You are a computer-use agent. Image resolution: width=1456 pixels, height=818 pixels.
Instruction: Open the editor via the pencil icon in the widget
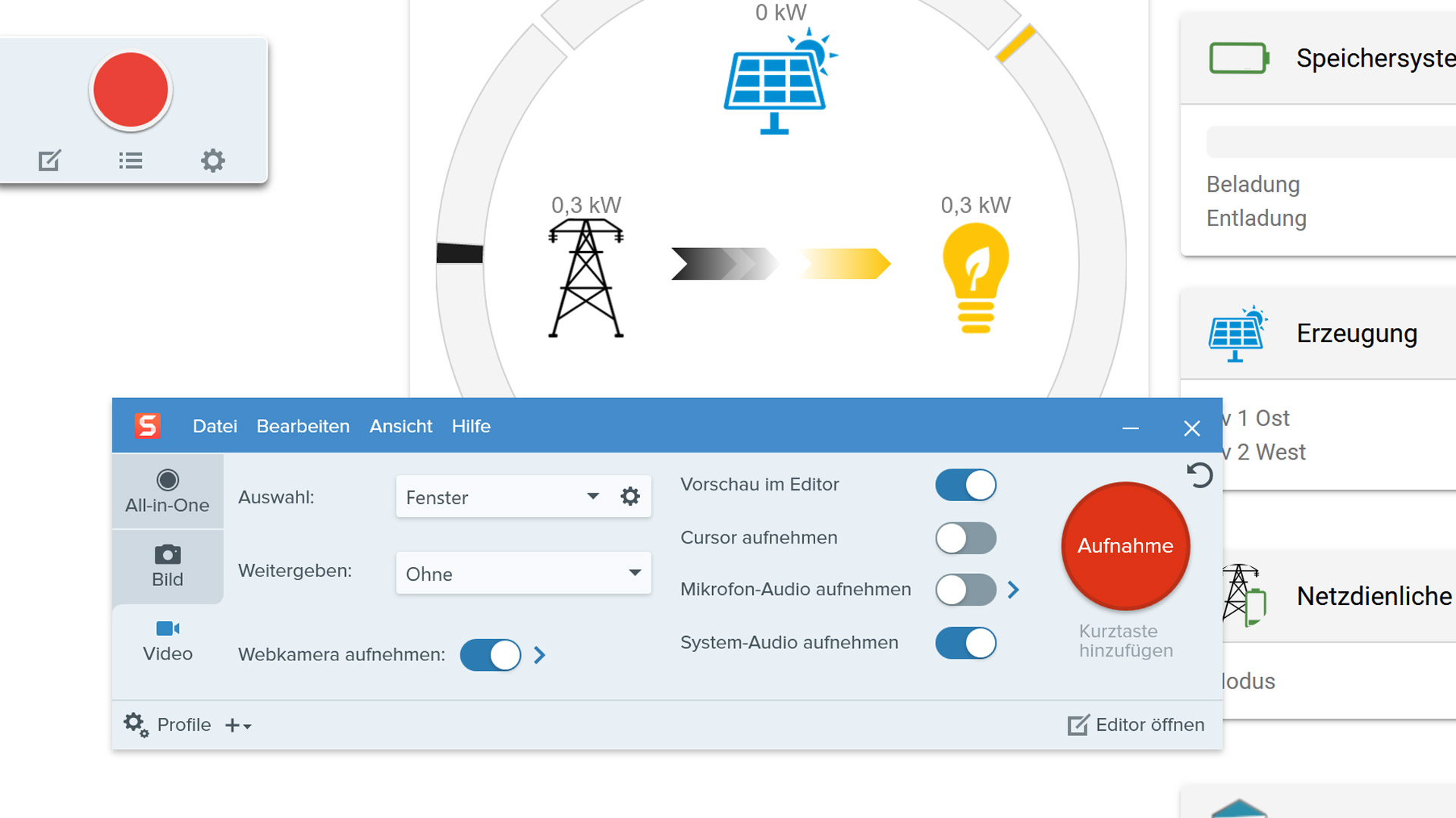(49, 161)
